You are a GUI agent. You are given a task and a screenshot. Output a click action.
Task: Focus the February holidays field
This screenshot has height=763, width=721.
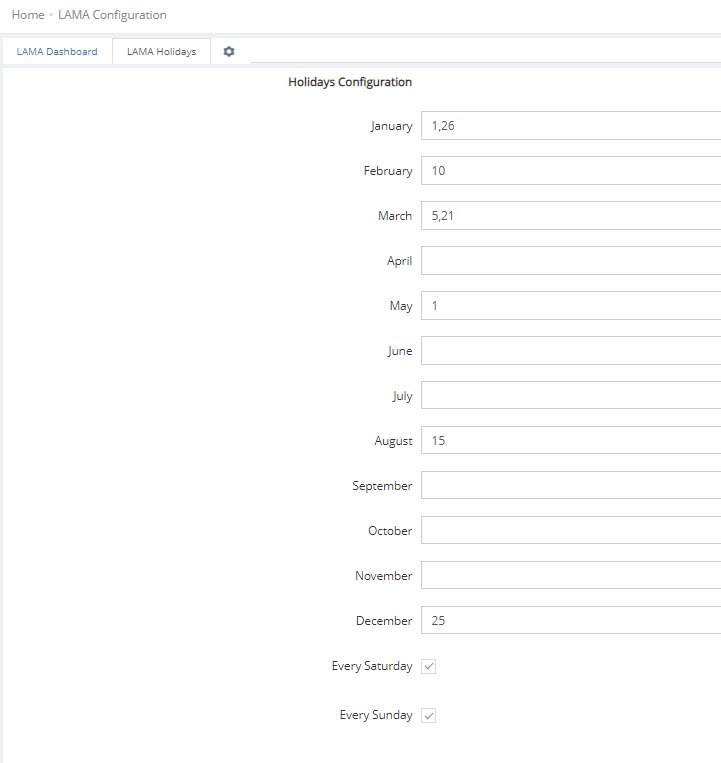coord(570,171)
